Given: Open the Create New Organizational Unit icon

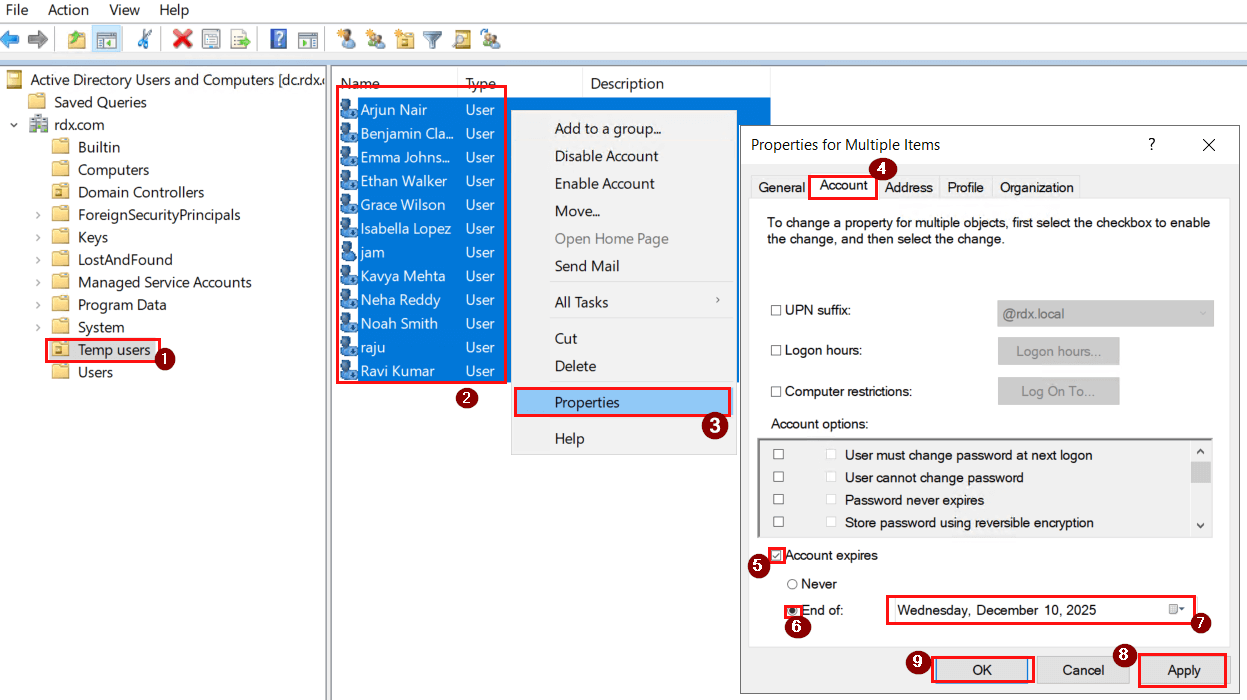Looking at the screenshot, I should point(403,39).
